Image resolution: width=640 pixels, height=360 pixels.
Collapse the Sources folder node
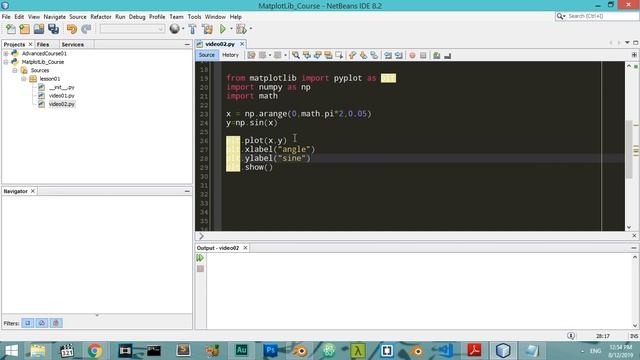coord(15,71)
